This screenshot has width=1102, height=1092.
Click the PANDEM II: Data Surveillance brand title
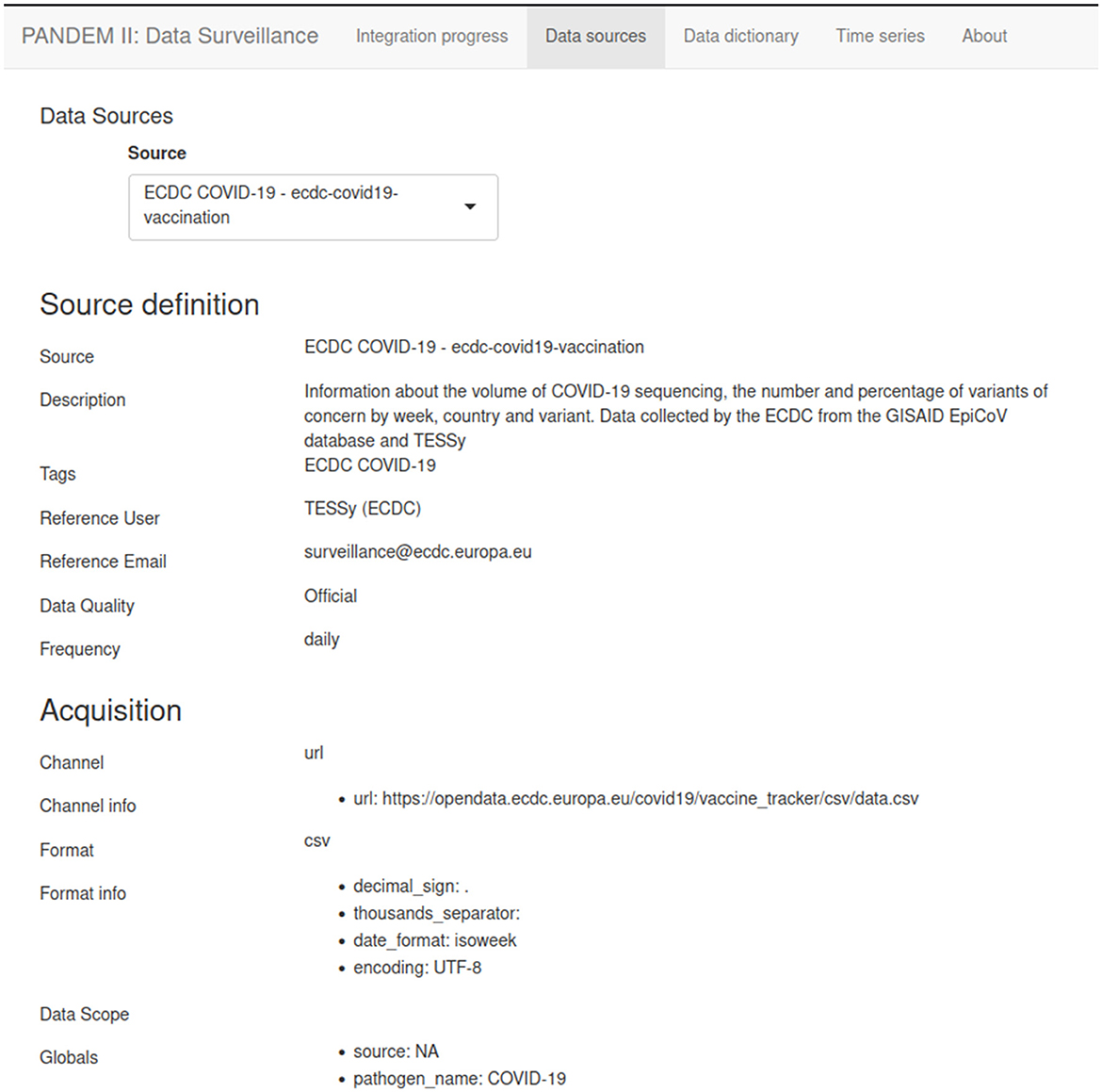pyautogui.click(x=170, y=36)
